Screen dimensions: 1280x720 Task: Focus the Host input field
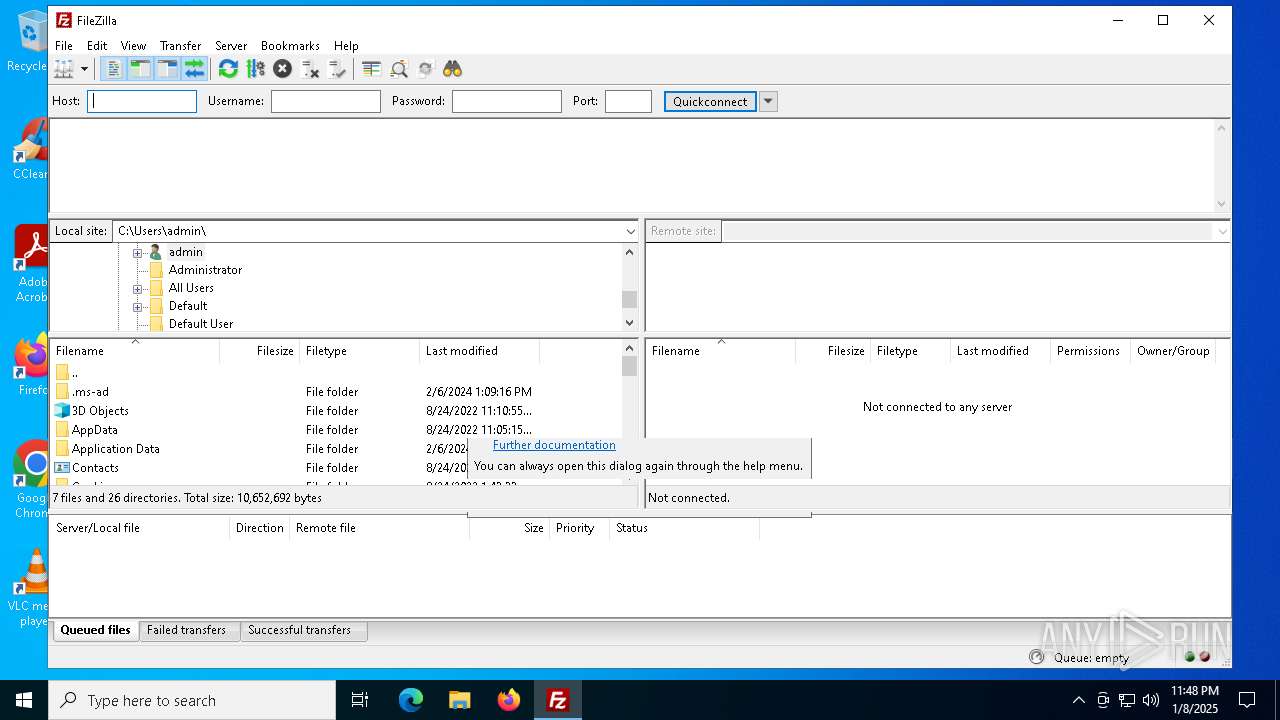142,101
